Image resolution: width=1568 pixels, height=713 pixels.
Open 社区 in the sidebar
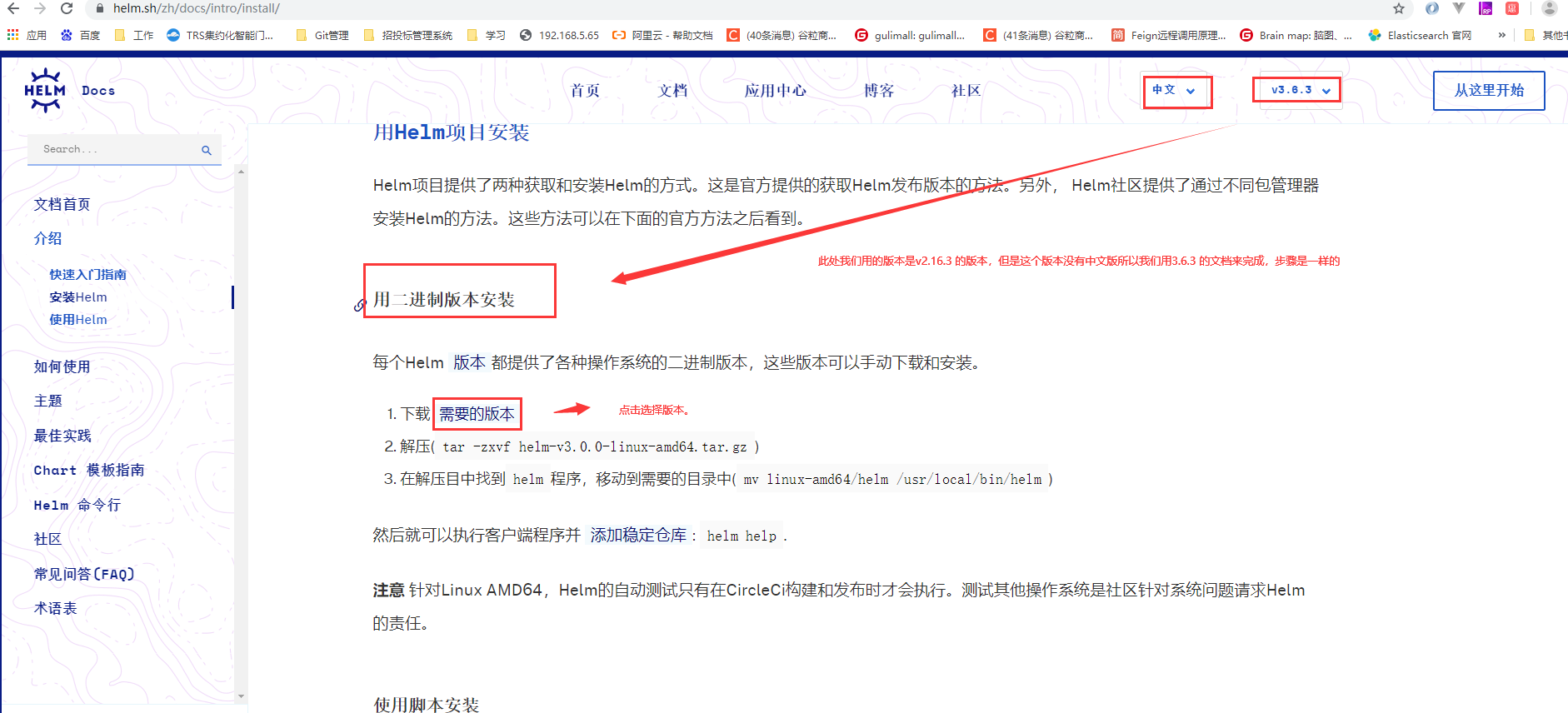point(47,539)
